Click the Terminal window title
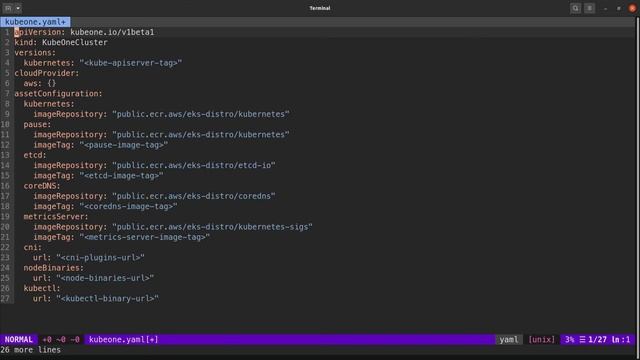The width and height of the screenshot is (640, 360). coord(320,8)
